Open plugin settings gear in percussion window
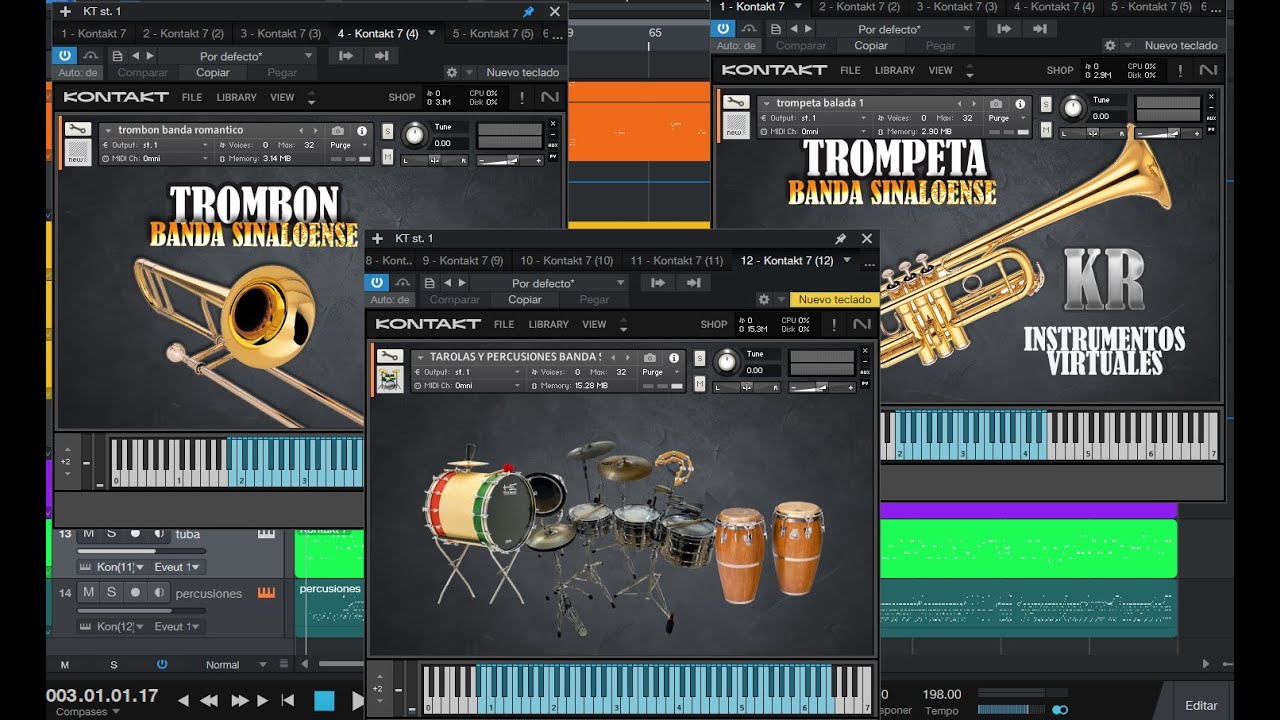Screen dimensions: 1280x720 764,299
